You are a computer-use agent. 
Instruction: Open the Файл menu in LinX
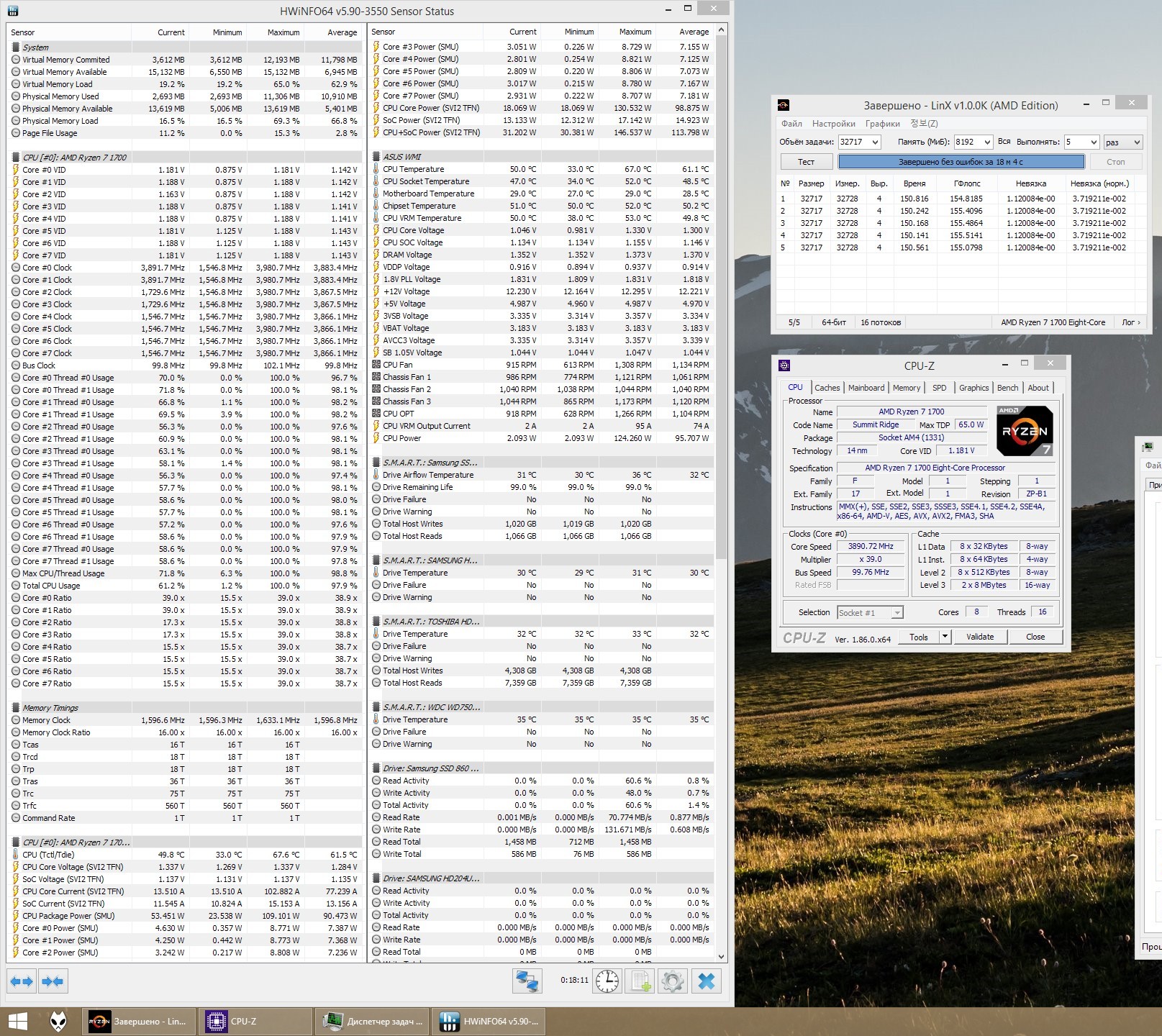[x=791, y=124]
